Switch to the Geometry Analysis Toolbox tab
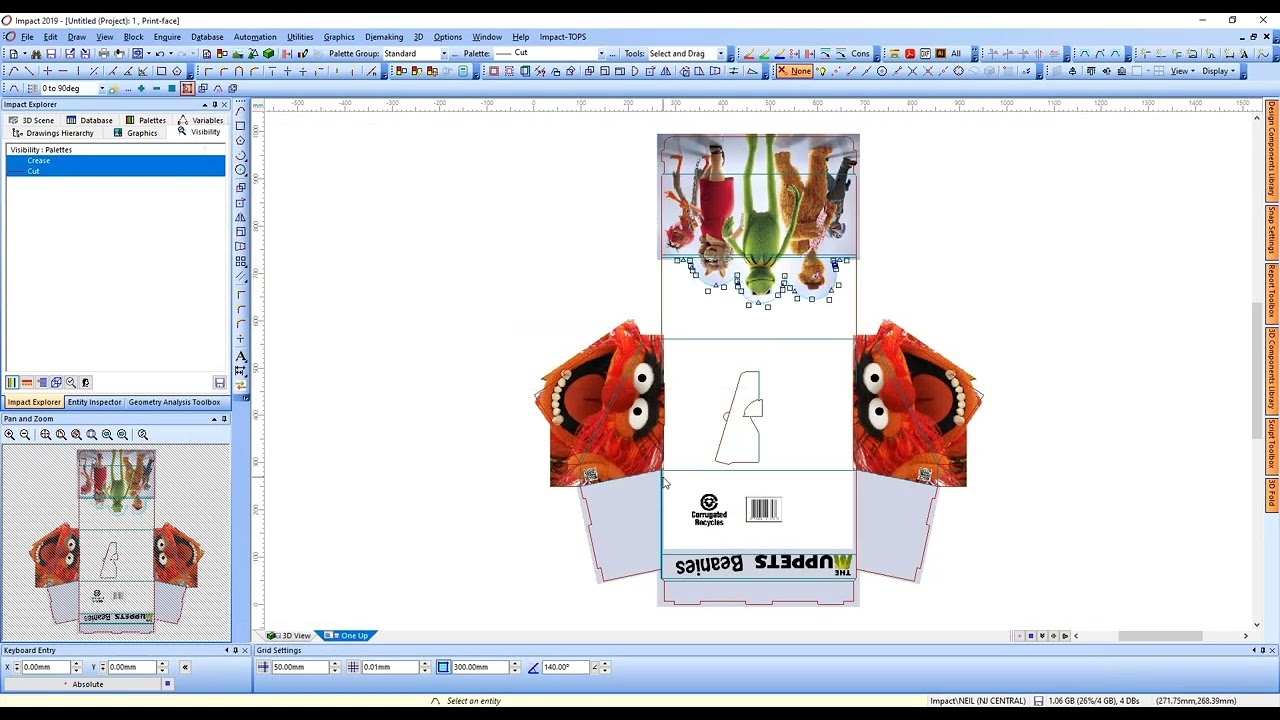The width and height of the screenshot is (1280, 720). pos(174,402)
